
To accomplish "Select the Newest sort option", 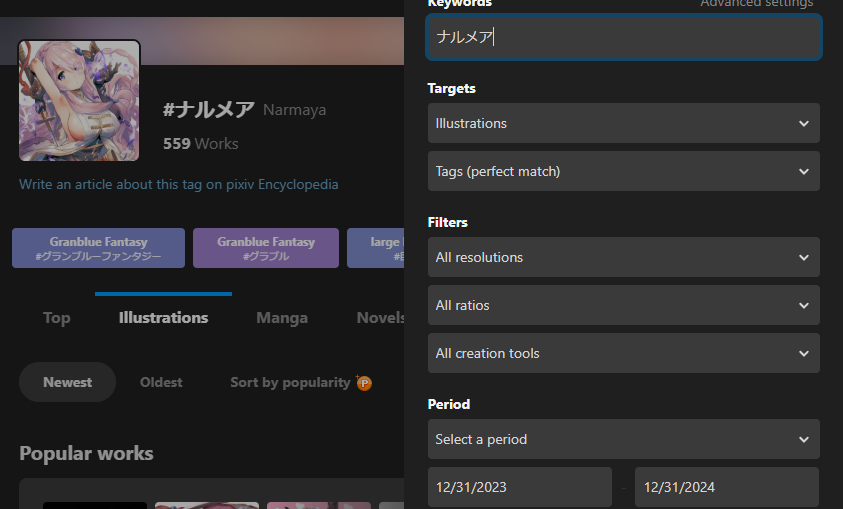I will (67, 382).
